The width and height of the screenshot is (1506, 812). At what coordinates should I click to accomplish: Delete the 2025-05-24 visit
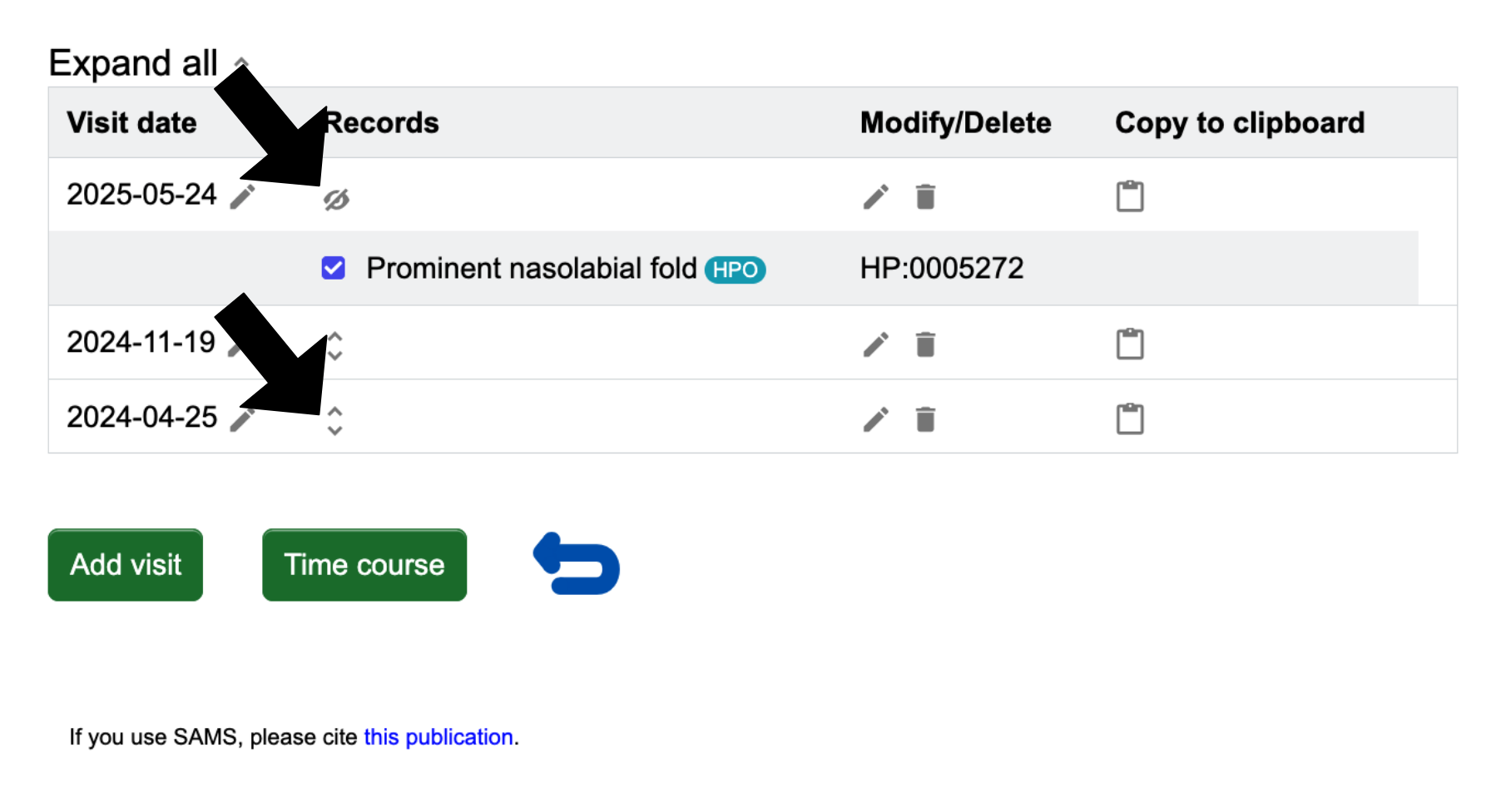point(925,197)
